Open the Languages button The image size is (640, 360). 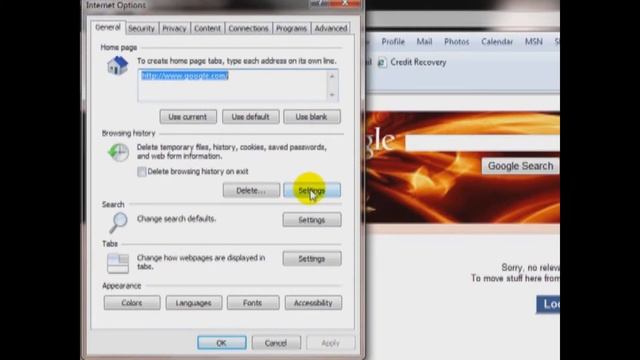pos(194,303)
